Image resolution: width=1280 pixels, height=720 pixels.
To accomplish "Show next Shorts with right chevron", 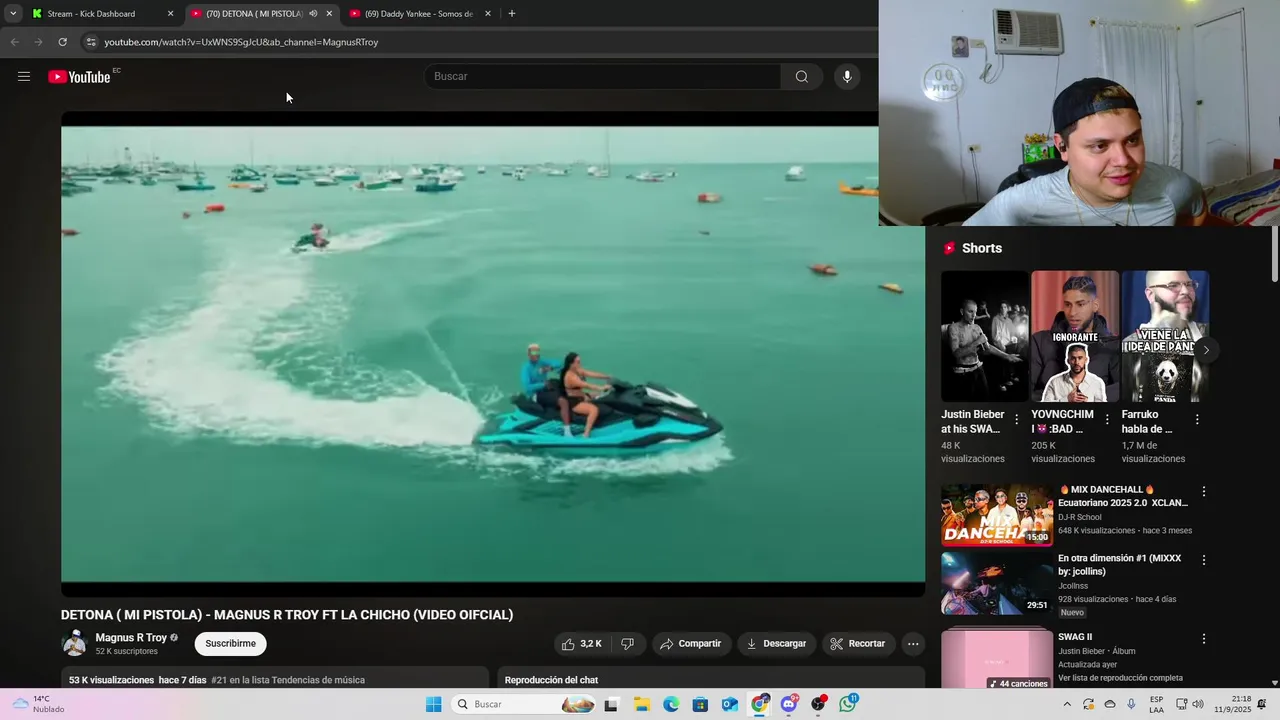I will 1206,350.
